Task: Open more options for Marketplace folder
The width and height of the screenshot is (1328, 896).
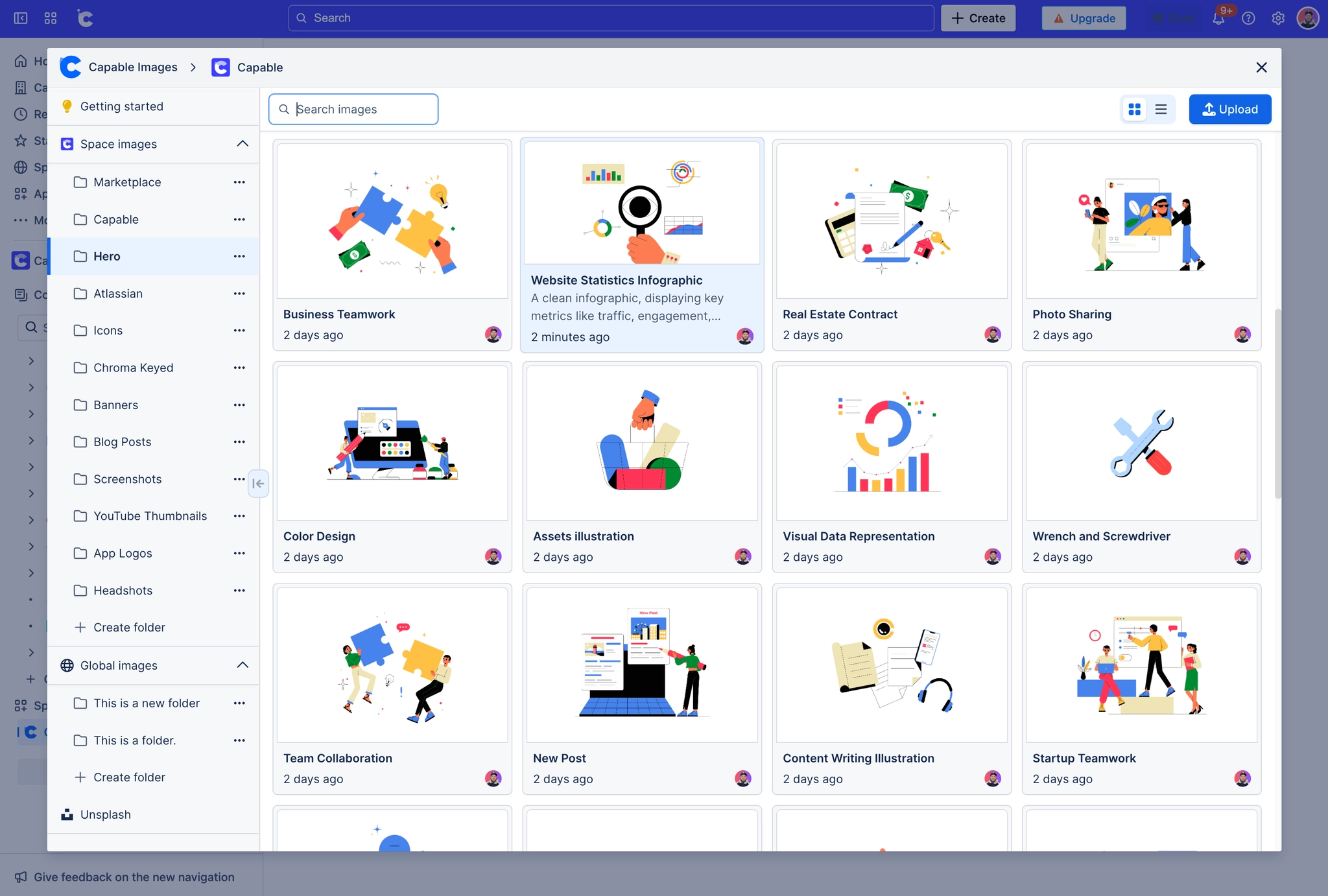Action: (239, 182)
